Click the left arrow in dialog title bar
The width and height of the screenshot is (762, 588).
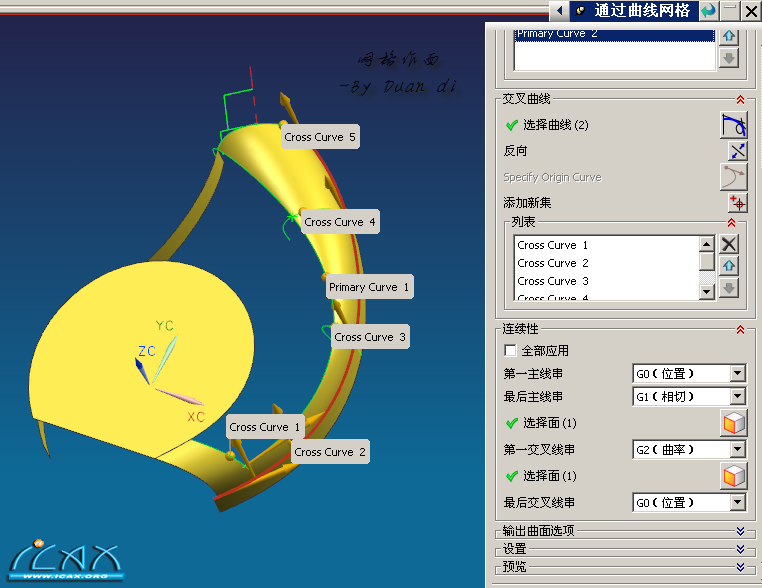[x=560, y=10]
